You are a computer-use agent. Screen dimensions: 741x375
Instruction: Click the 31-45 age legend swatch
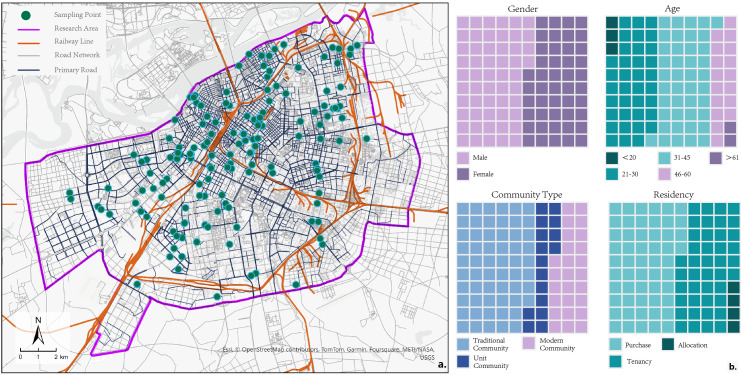[664, 158]
